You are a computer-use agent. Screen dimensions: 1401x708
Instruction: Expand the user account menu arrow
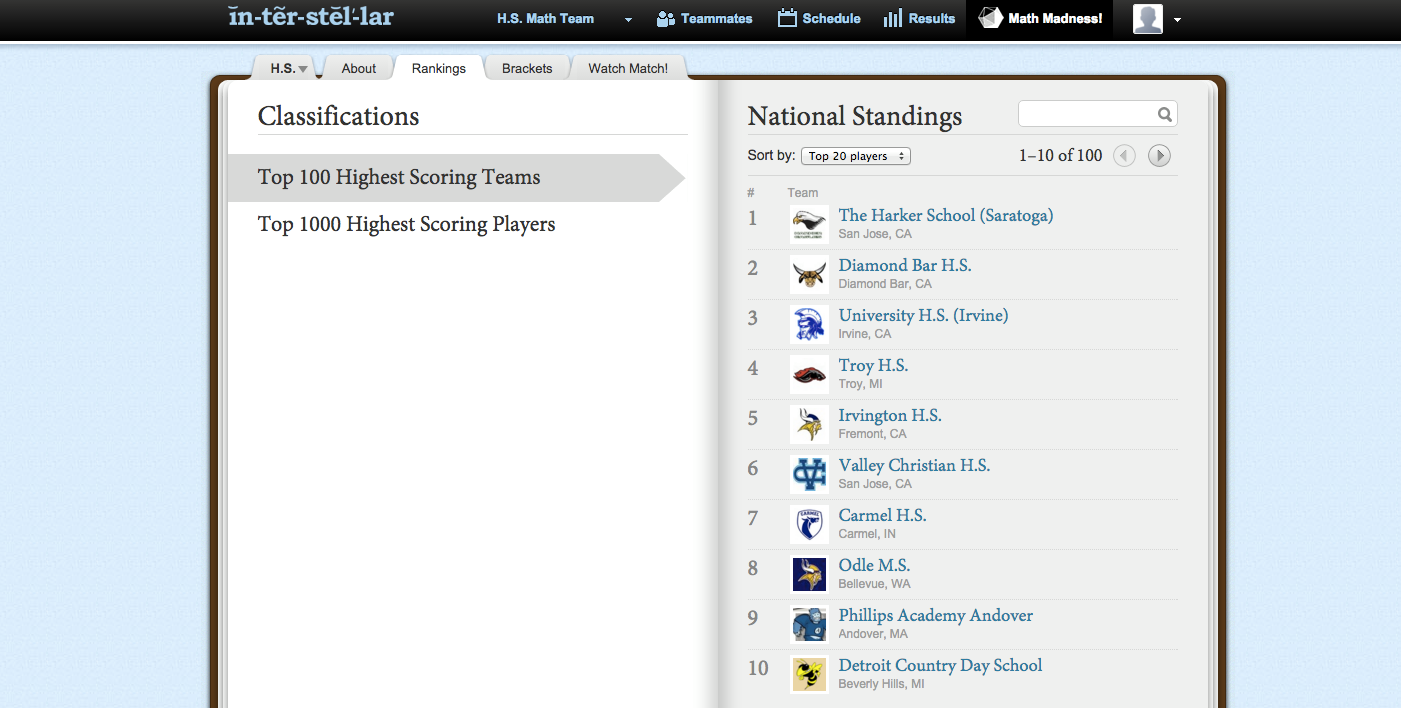pyautogui.click(x=1177, y=20)
